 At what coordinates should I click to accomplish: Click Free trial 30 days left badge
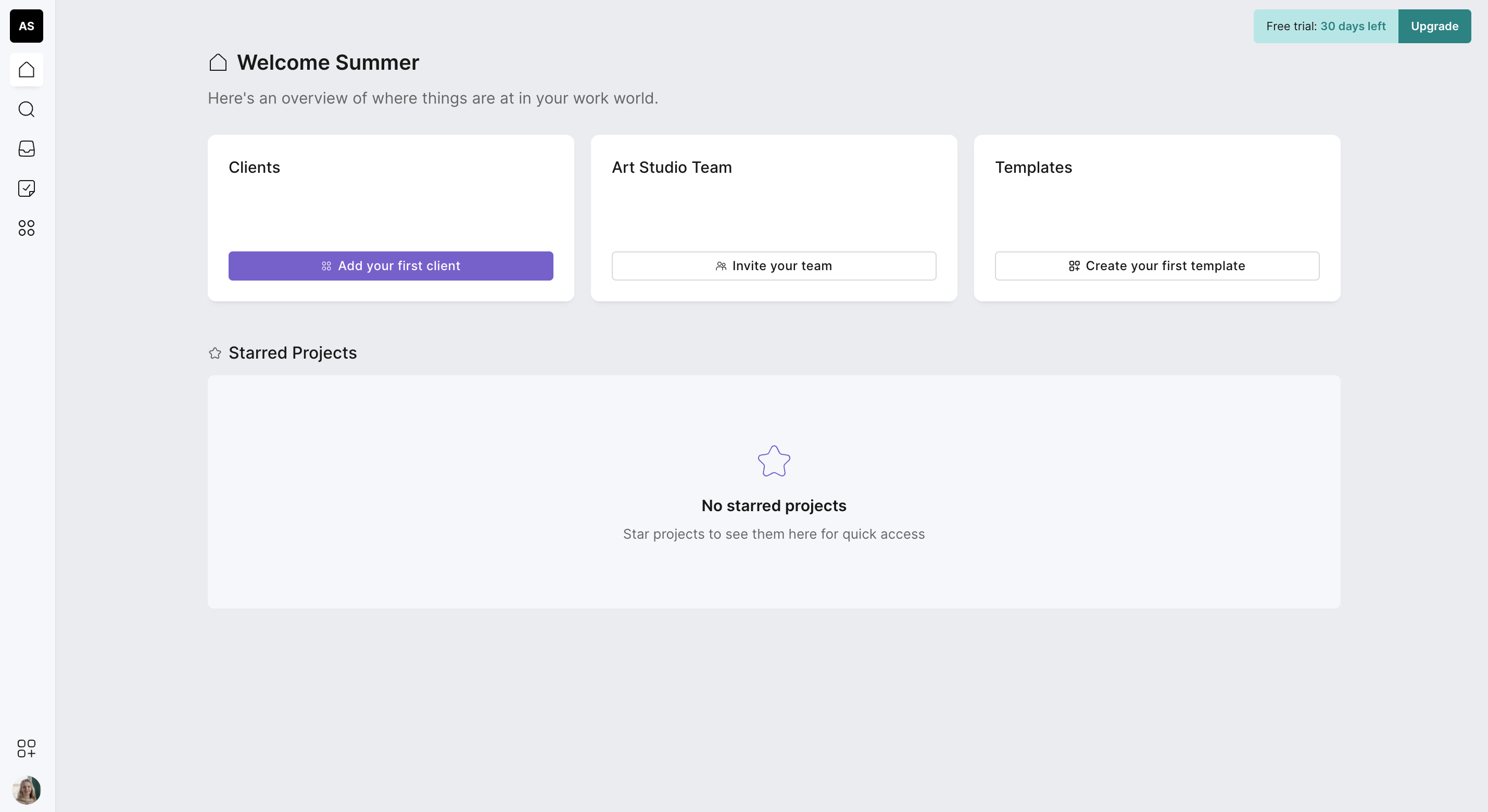(x=1325, y=26)
